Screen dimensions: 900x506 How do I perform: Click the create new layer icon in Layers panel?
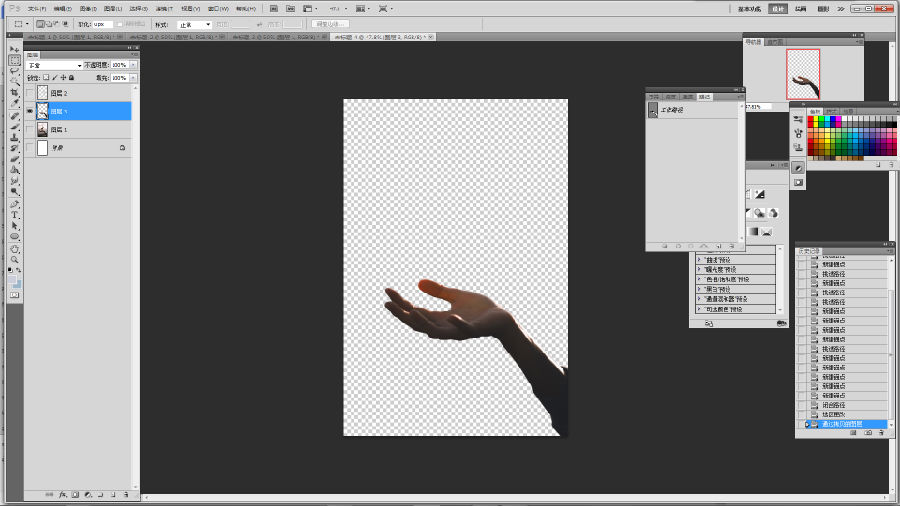click(x=113, y=494)
